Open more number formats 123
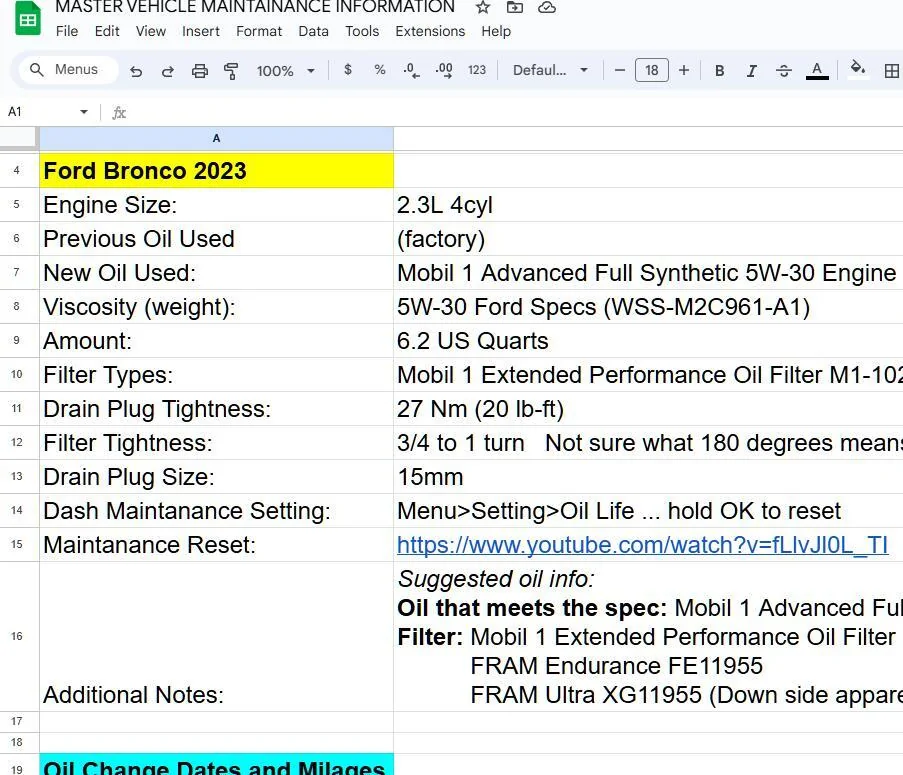Viewport: 903px width, 775px height. 477,70
